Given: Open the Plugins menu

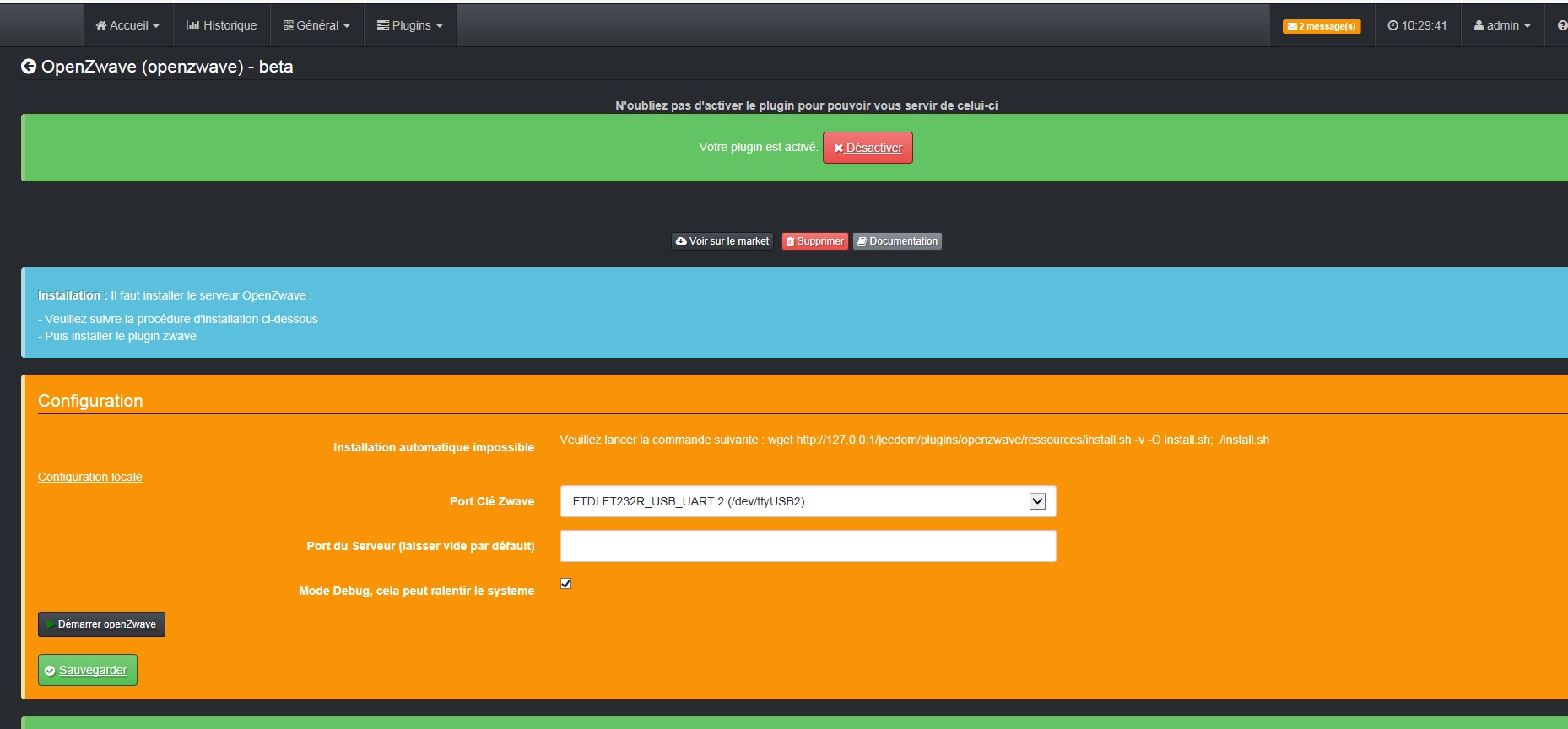Looking at the screenshot, I should click(410, 25).
